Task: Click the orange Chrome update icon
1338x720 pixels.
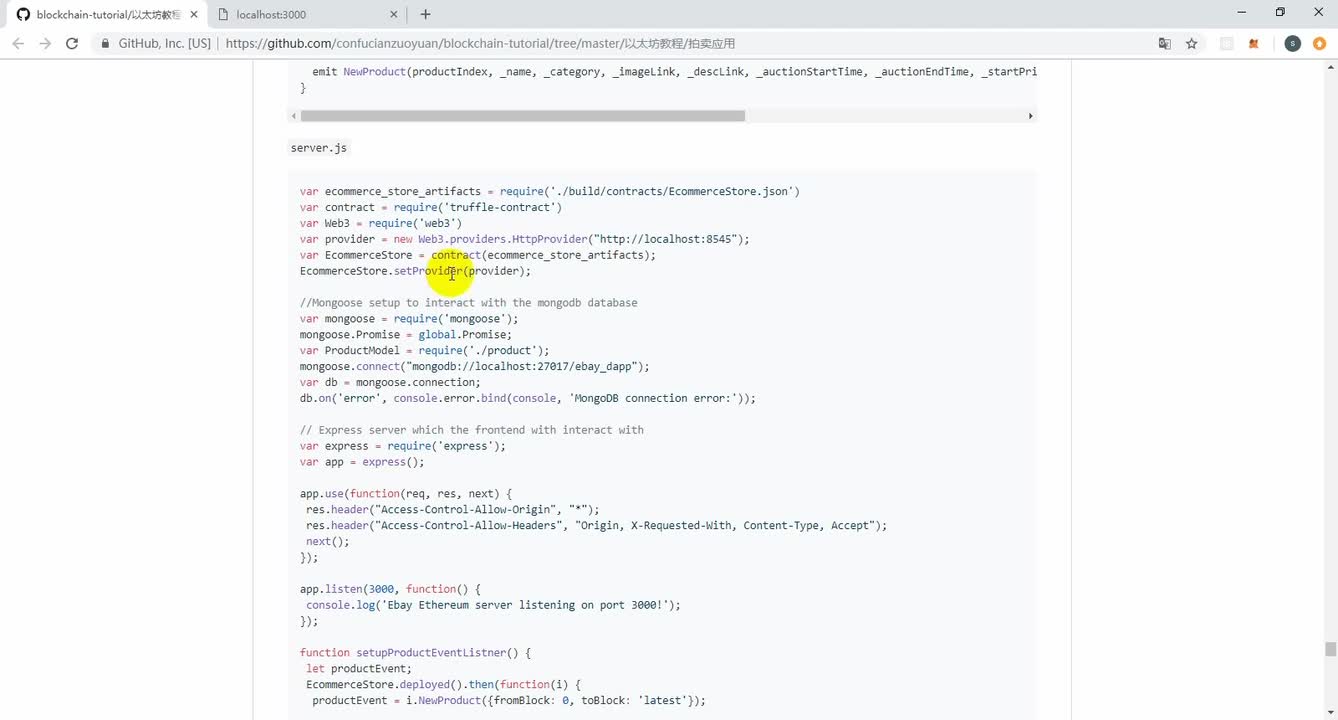Action: (x=1320, y=44)
